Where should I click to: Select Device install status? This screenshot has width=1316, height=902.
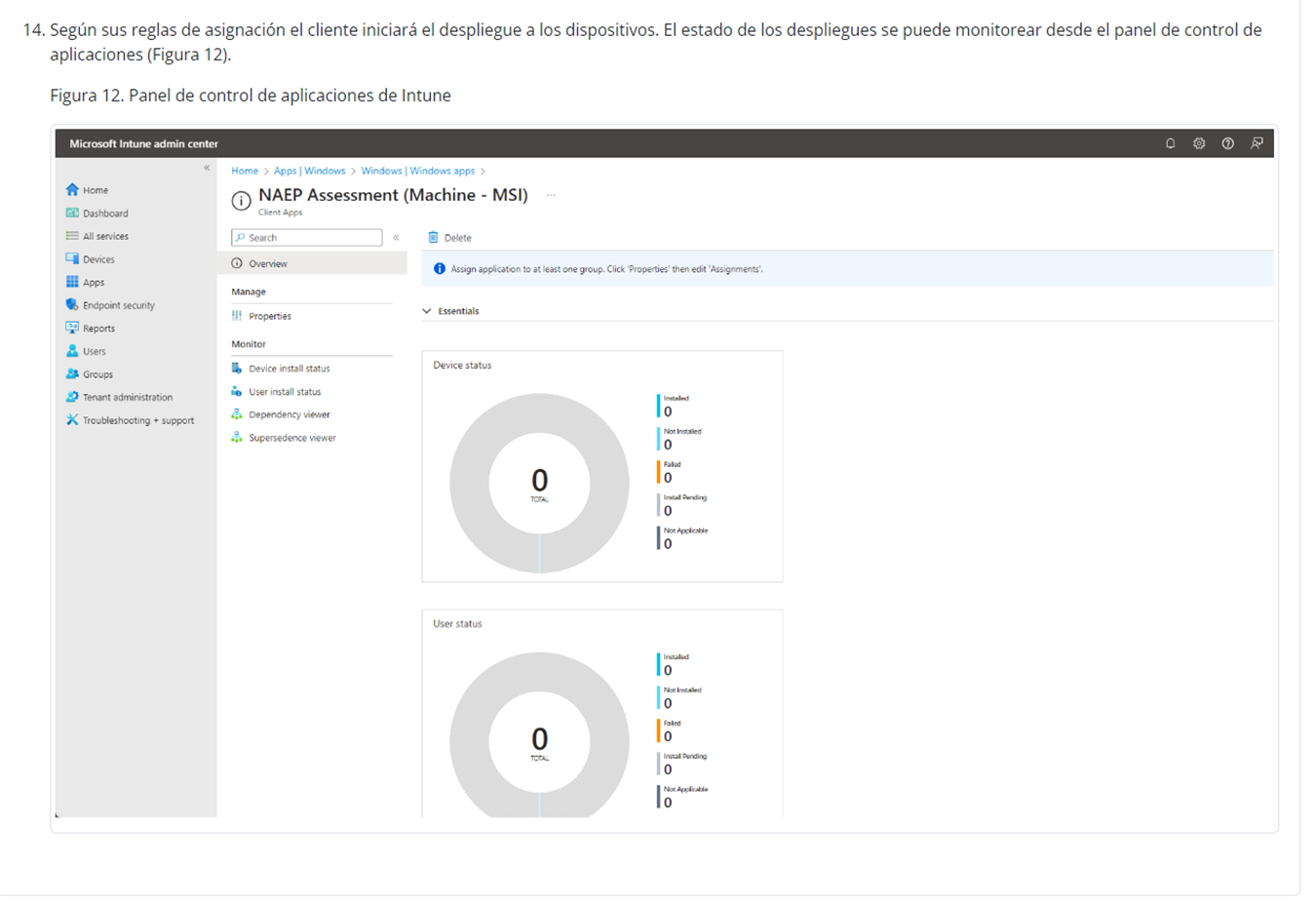[289, 369]
